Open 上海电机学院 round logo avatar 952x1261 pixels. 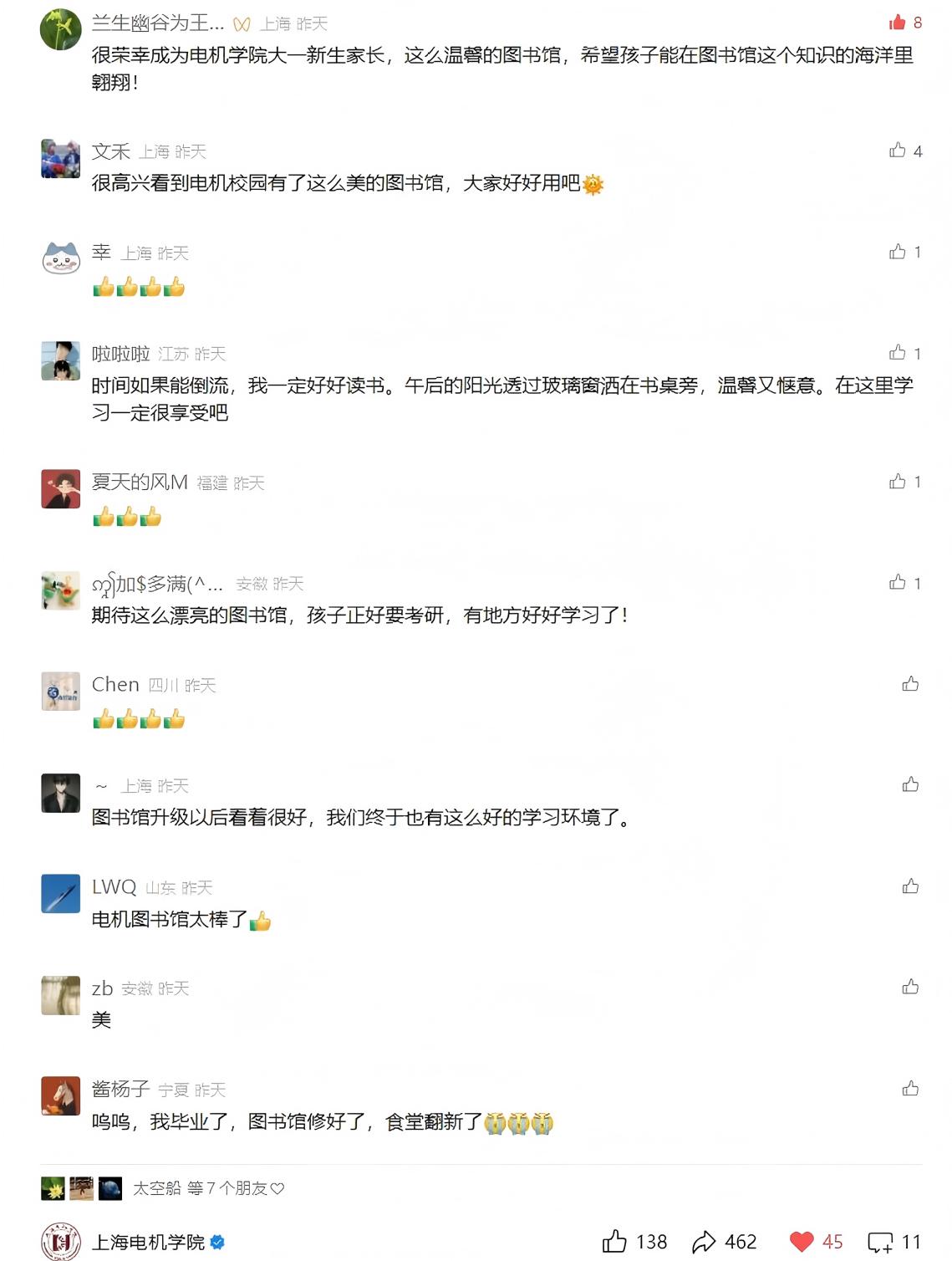tap(61, 1241)
